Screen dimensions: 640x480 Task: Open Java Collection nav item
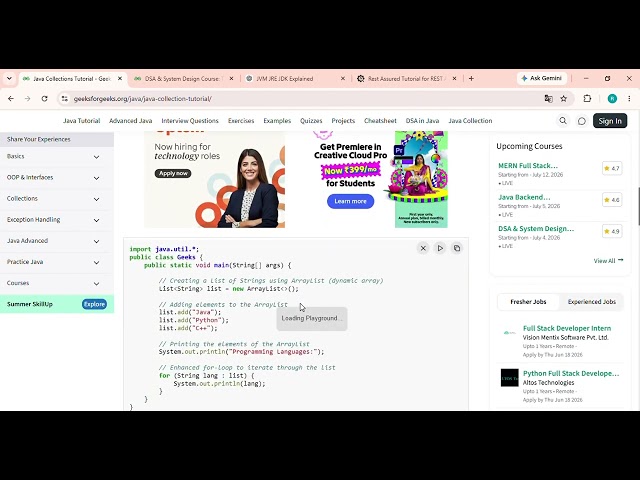[470, 121]
